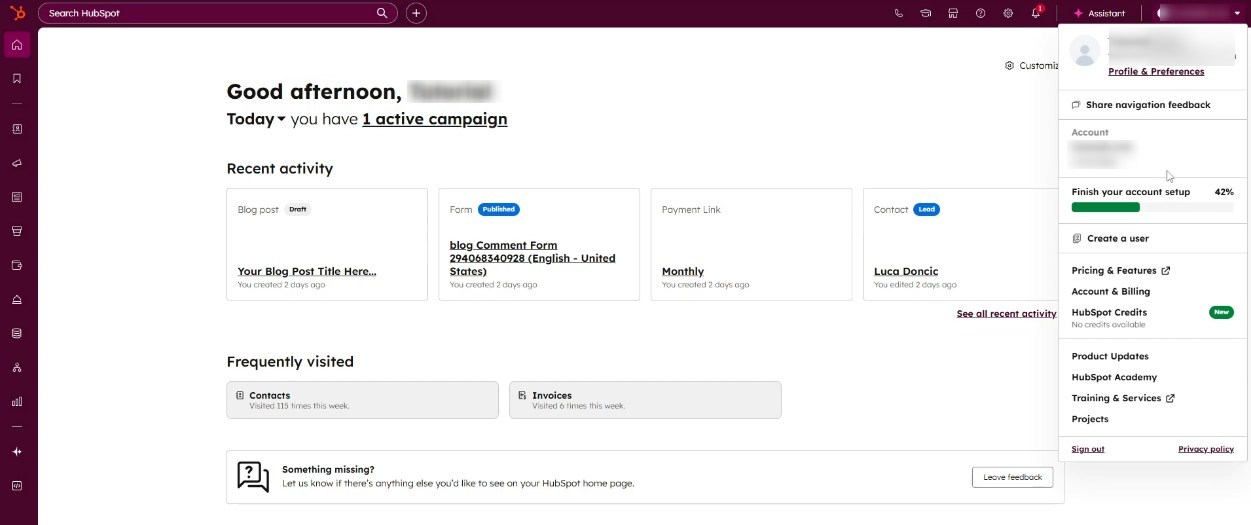This screenshot has height=525, width=1251.
Task: Click the New badge beside HubSpot Credits
Action: [1221, 313]
